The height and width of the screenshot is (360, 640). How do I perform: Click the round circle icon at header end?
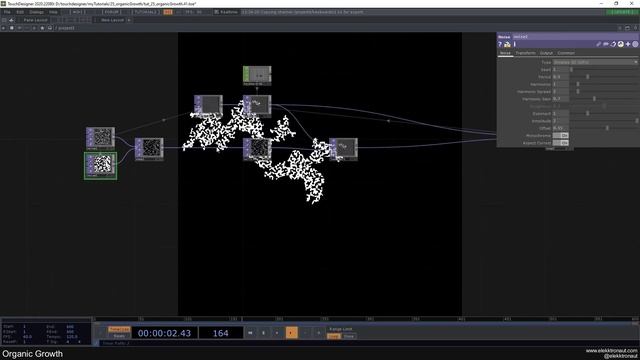(x=635, y=44)
